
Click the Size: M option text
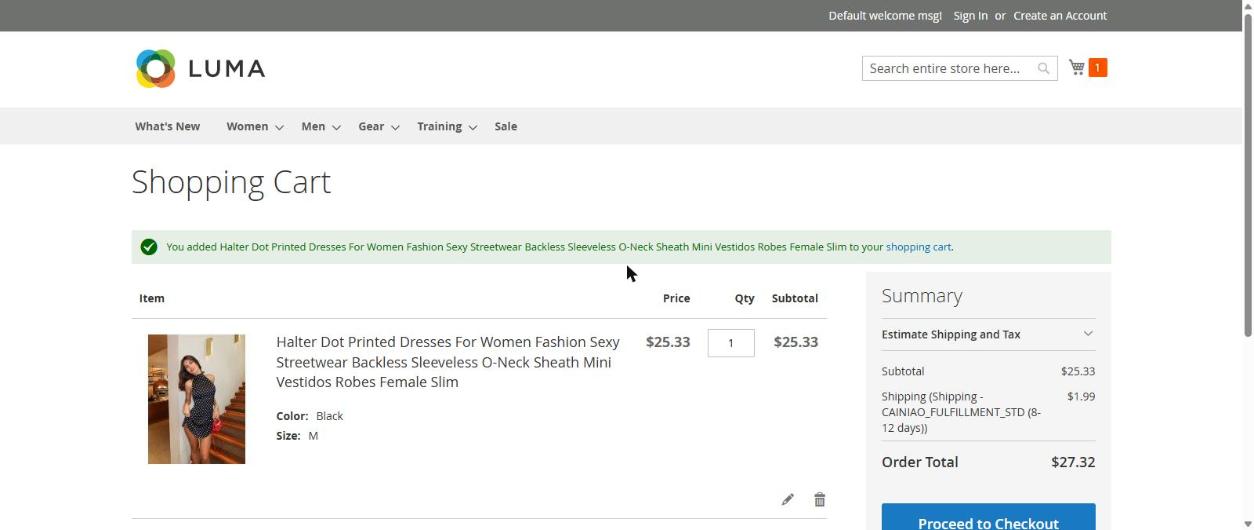pos(297,436)
